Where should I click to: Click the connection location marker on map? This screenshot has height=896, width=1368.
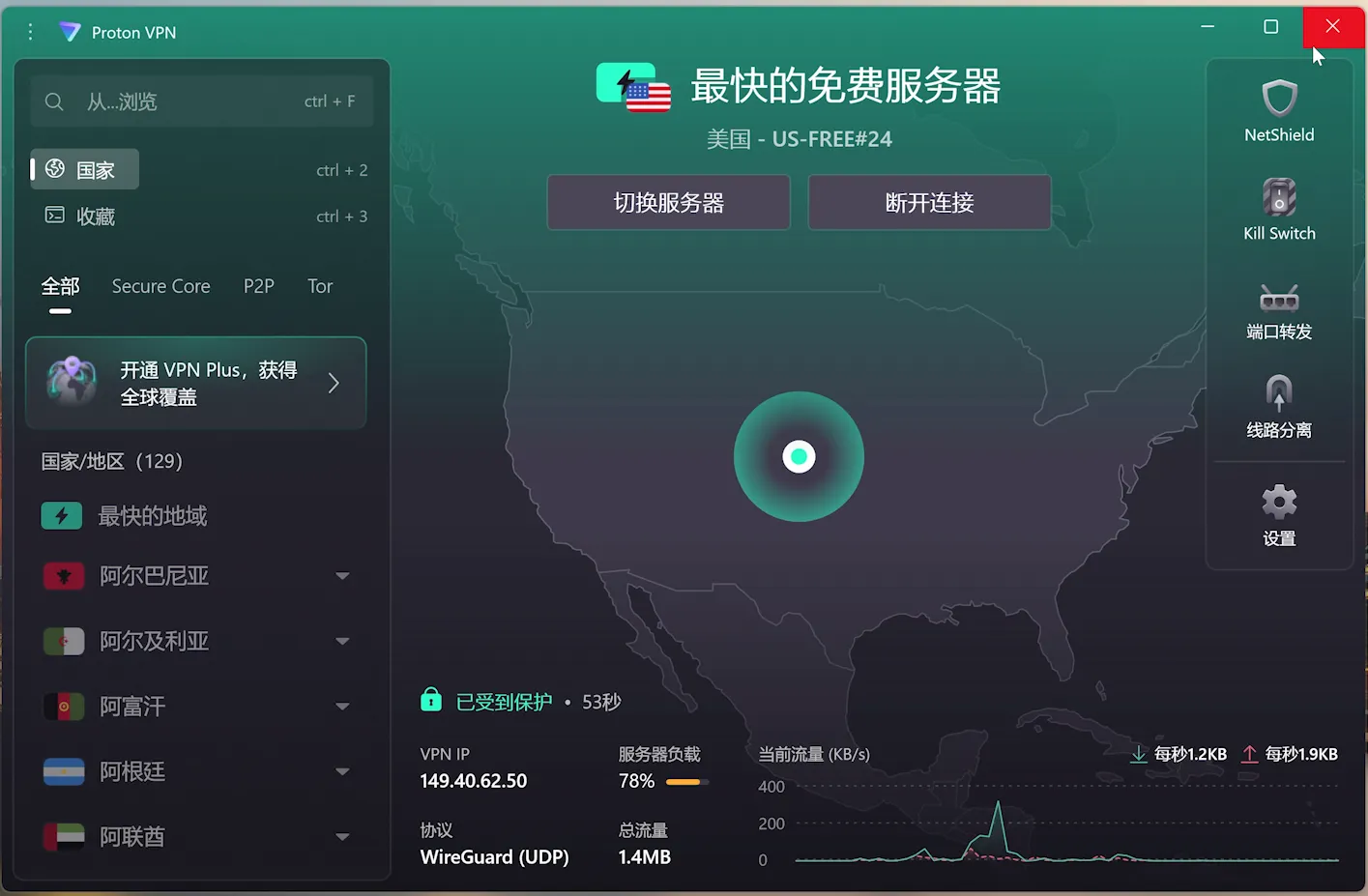(x=799, y=456)
